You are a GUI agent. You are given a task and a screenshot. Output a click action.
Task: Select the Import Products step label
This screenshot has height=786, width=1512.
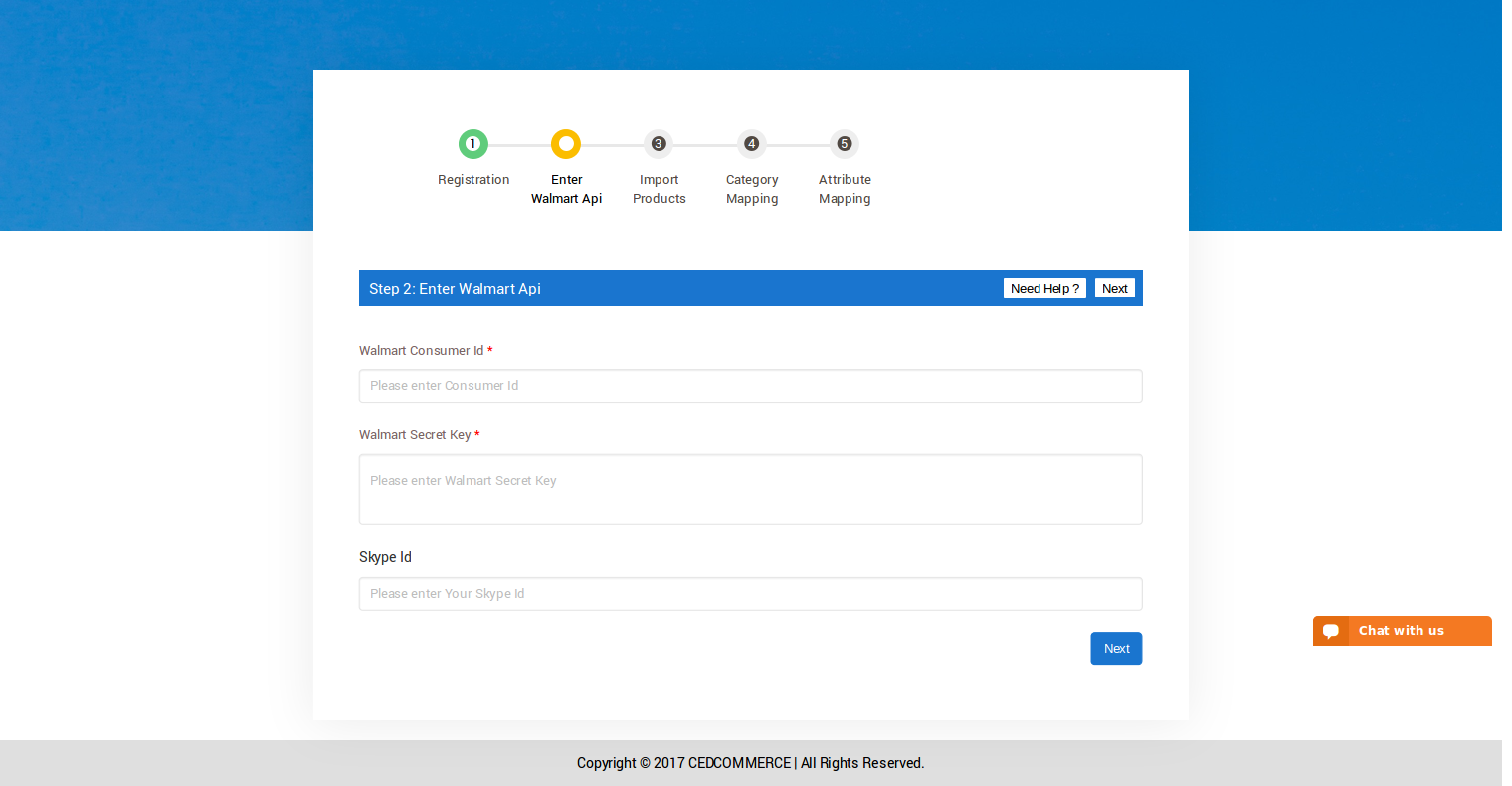660,189
